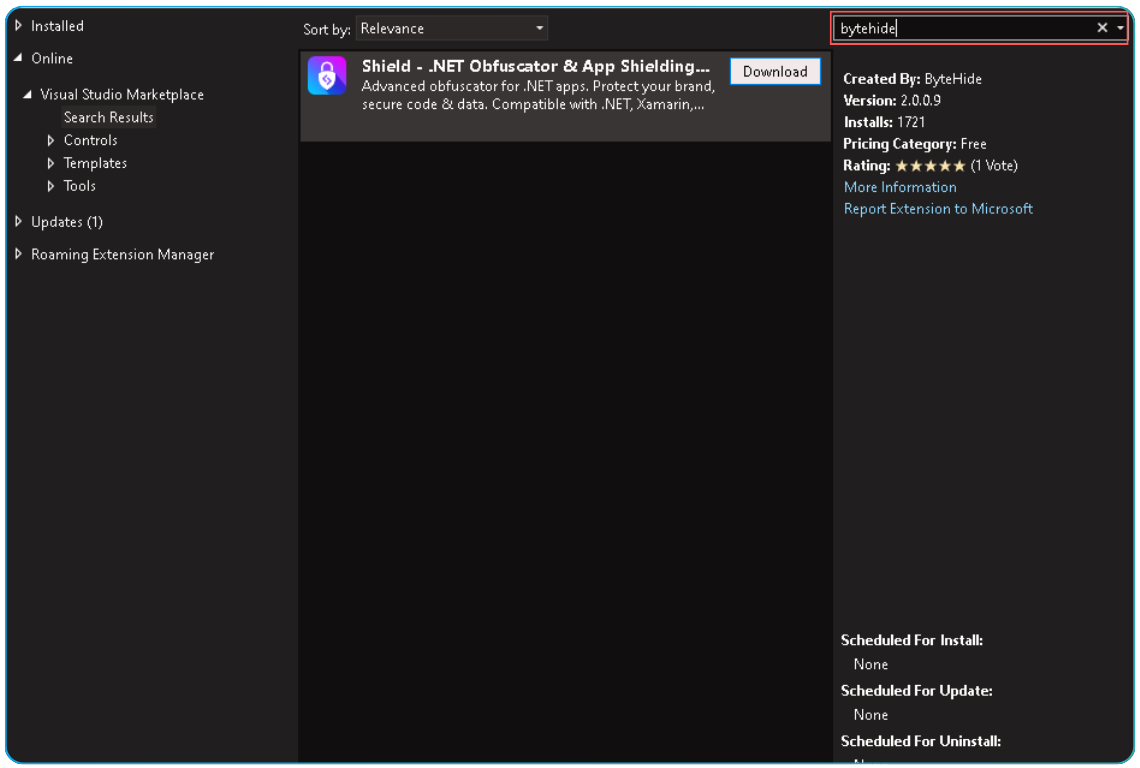Expand Roaming Extension Manager
The width and height of the screenshot is (1140, 768).
click(x=17, y=254)
